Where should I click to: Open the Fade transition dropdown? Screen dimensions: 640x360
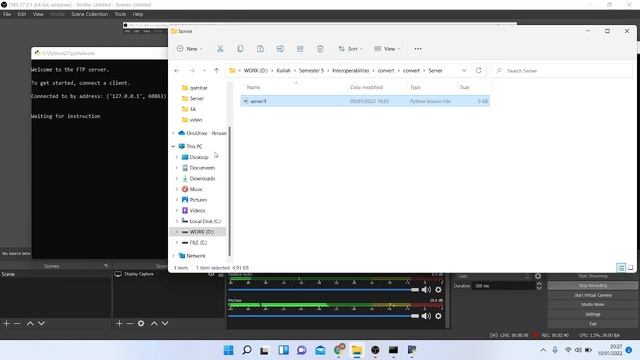pos(492,276)
